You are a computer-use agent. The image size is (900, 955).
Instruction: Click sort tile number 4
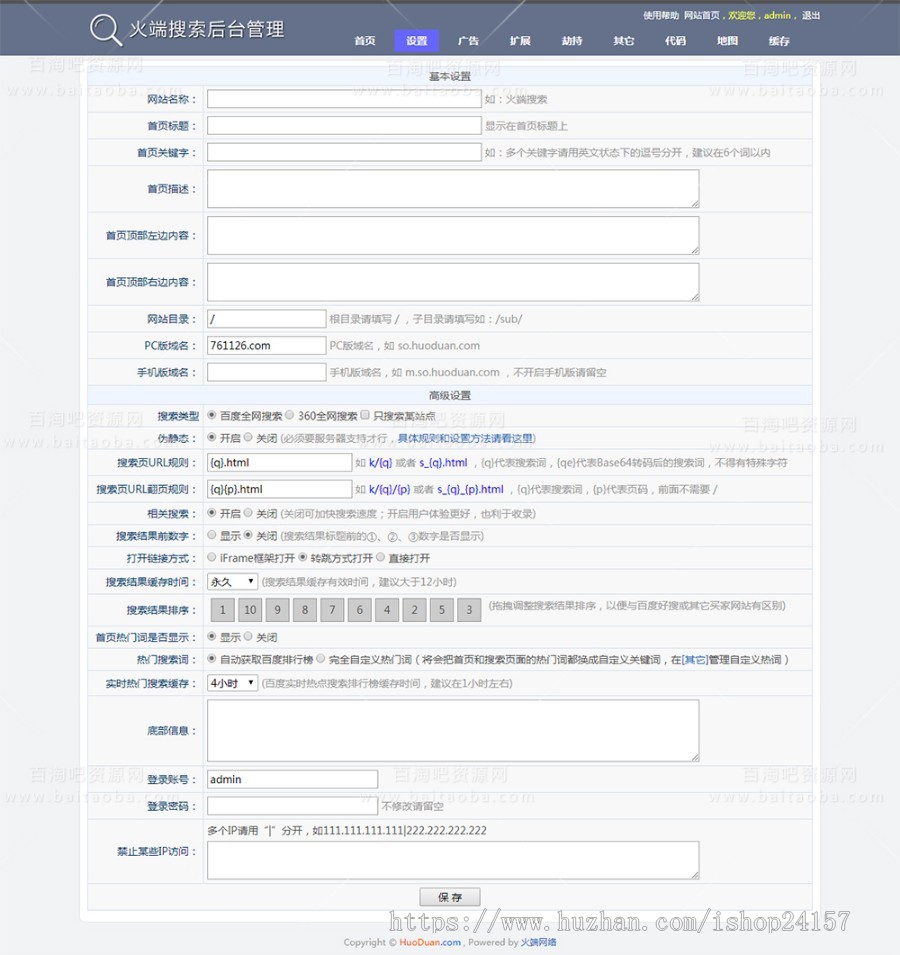point(387,610)
